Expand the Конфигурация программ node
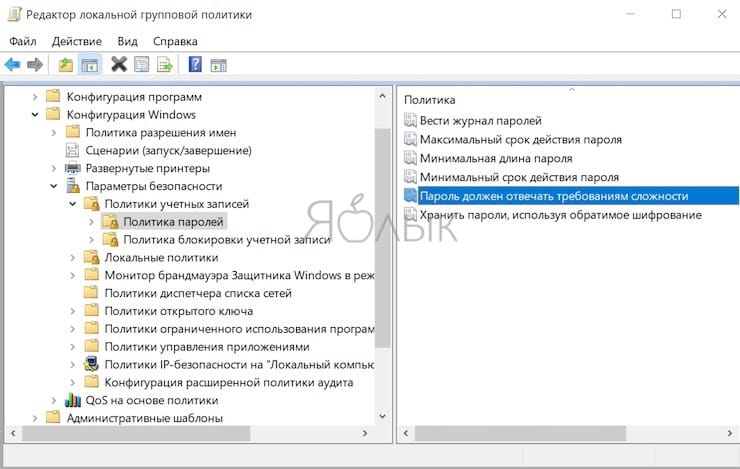This screenshot has height=469, width=740. pyautogui.click(x=35, y=97)
